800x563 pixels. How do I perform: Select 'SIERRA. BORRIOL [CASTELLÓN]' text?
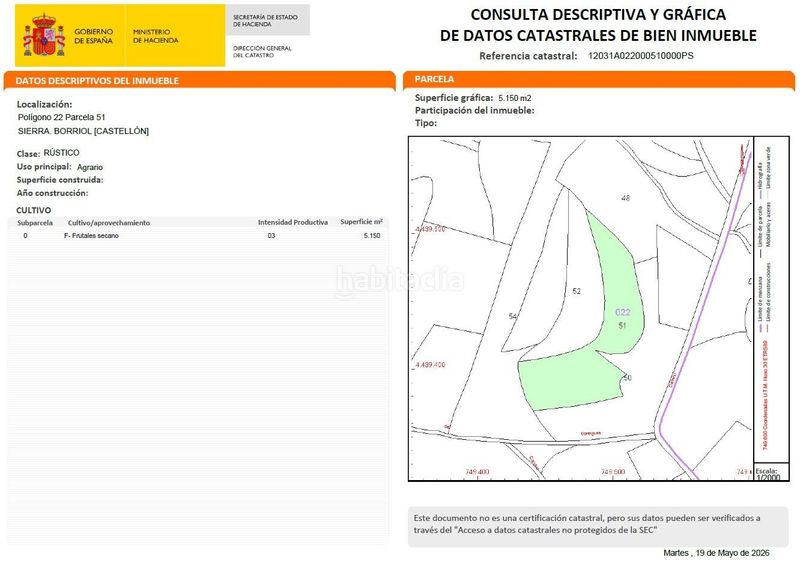(83, 131)
